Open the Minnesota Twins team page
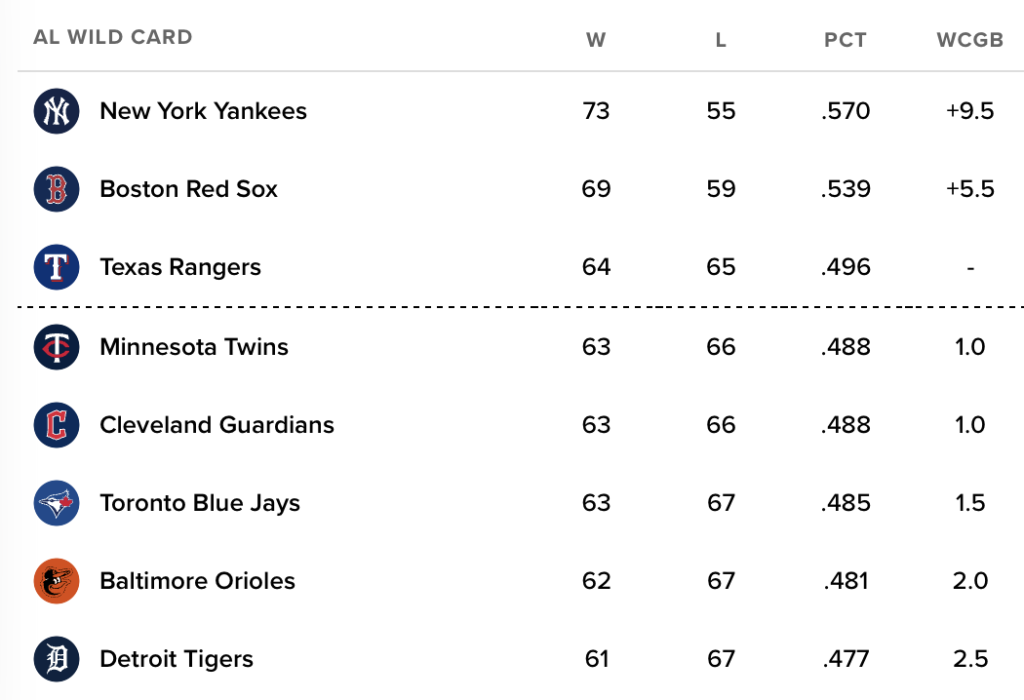Screen dimensions: 1024x700 tap(194, 347)
